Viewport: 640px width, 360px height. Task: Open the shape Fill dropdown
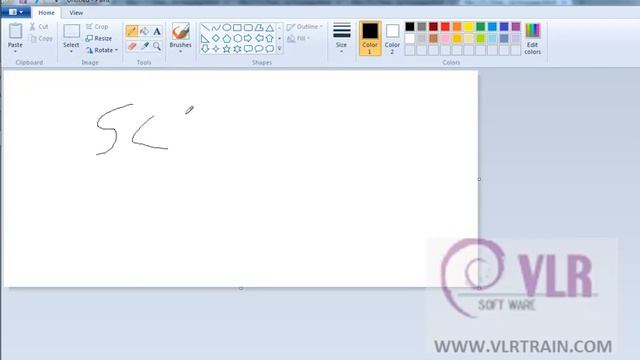299,38
